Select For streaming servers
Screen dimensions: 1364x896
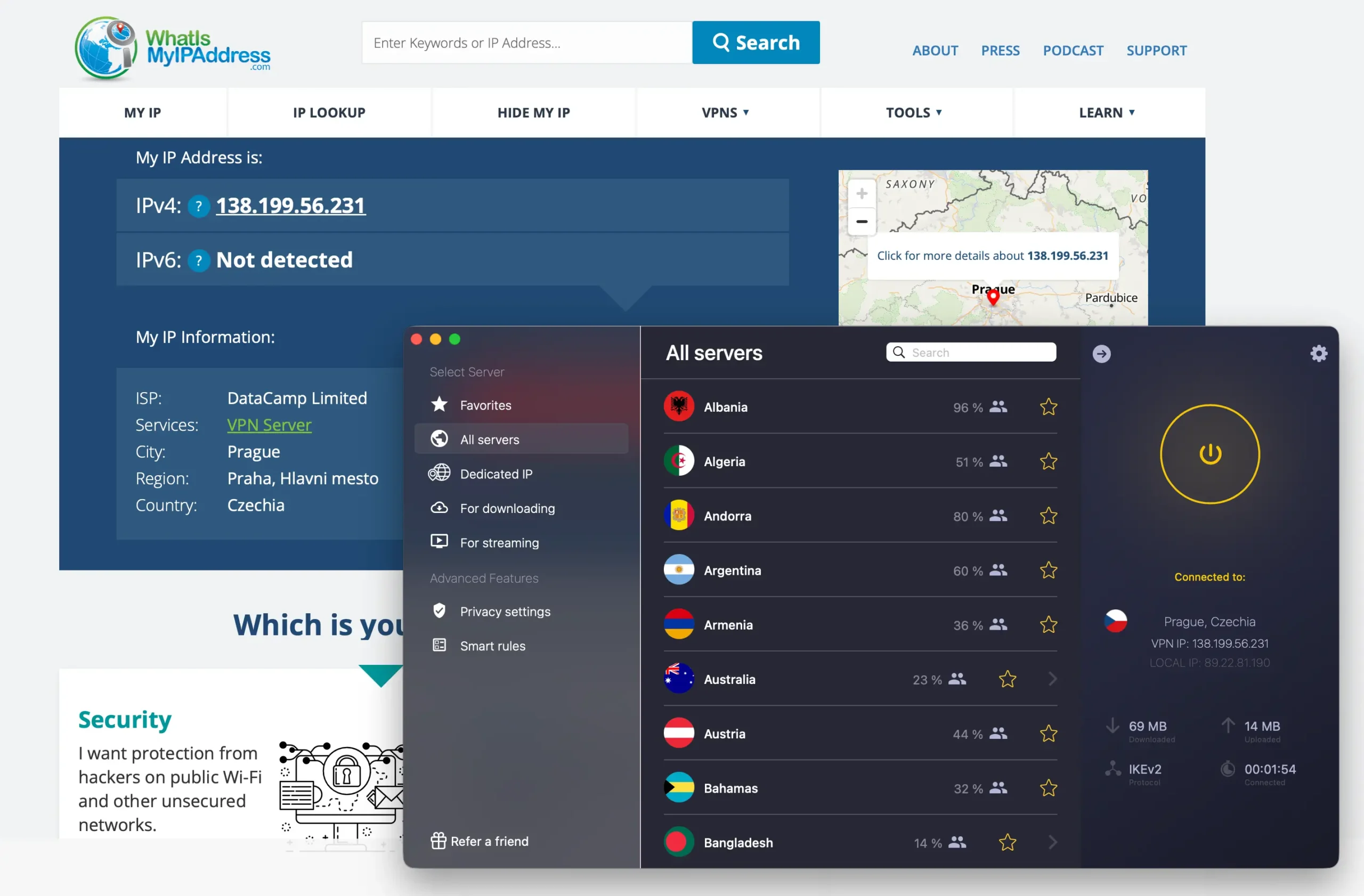[x=499, y=542]
